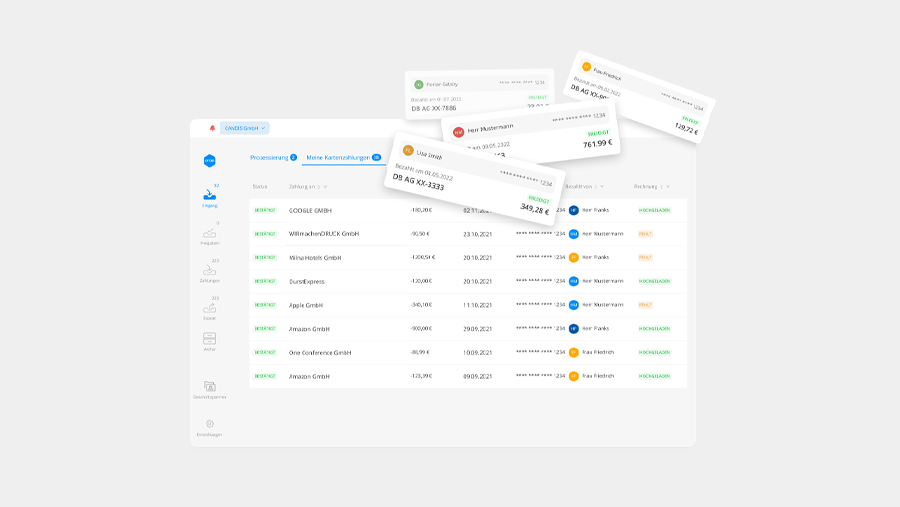Click HOCHGELADEN badge in GOOGLE GMBH row

point(654,210)
